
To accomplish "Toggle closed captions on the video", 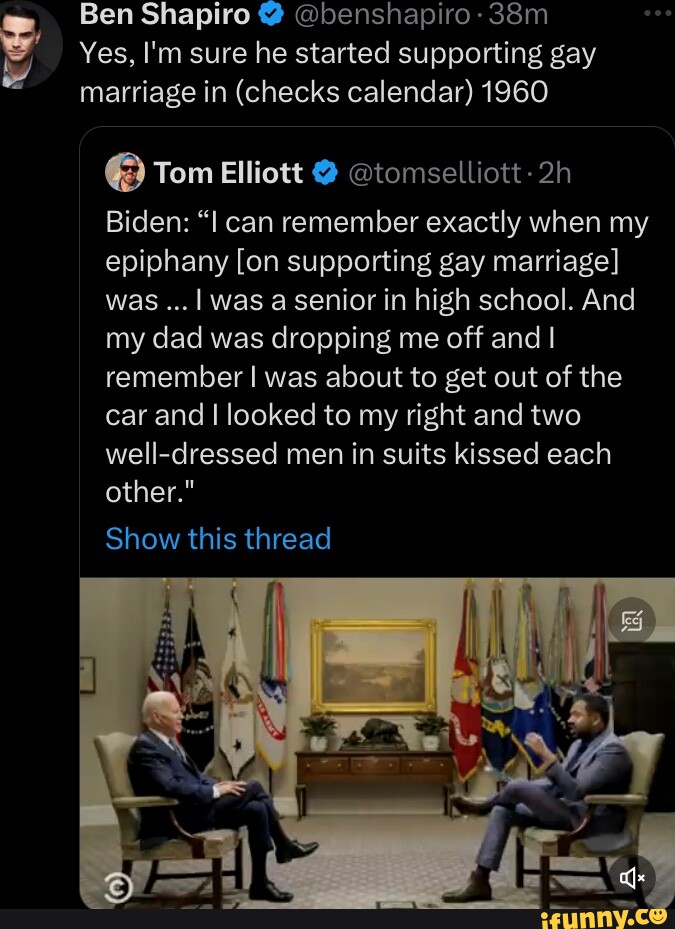I will coord(632,623).
